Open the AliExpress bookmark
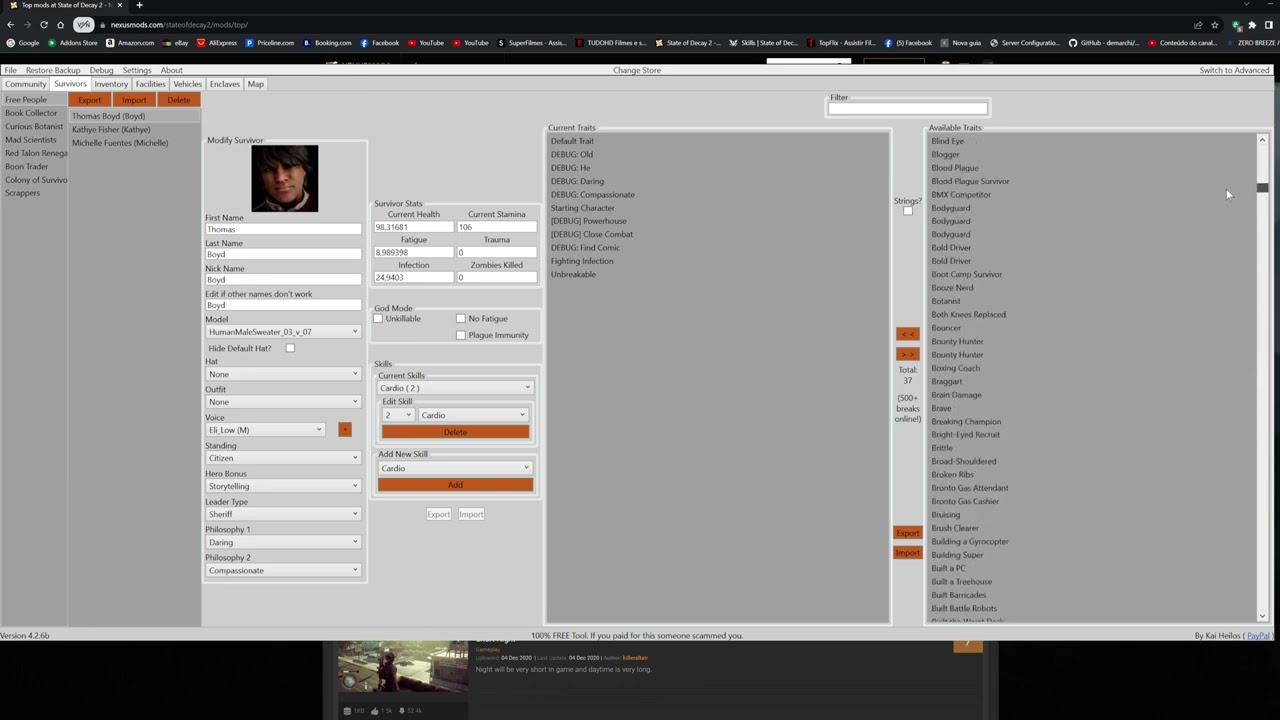Image resolution: width=1280 pixels, height=720 pixels. point(216,43)
